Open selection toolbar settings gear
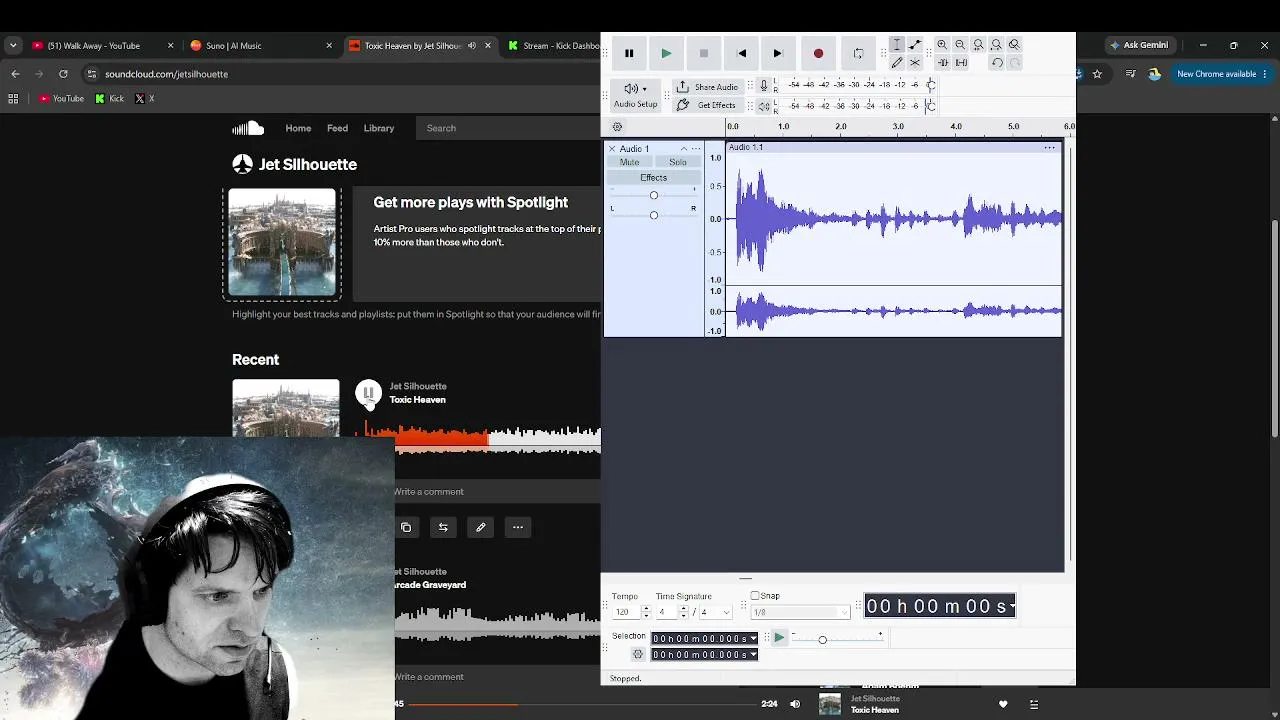Screen dimensions: 1280x720 tap(638, 655)
